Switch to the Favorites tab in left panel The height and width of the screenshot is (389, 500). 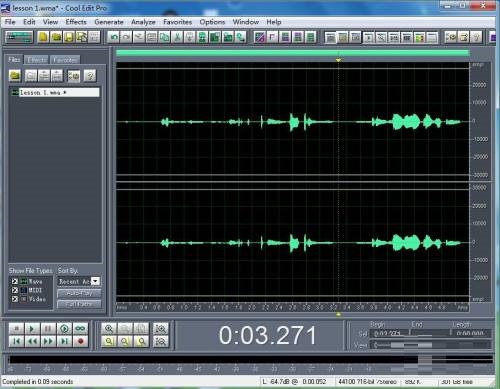[x=65, y=60]
